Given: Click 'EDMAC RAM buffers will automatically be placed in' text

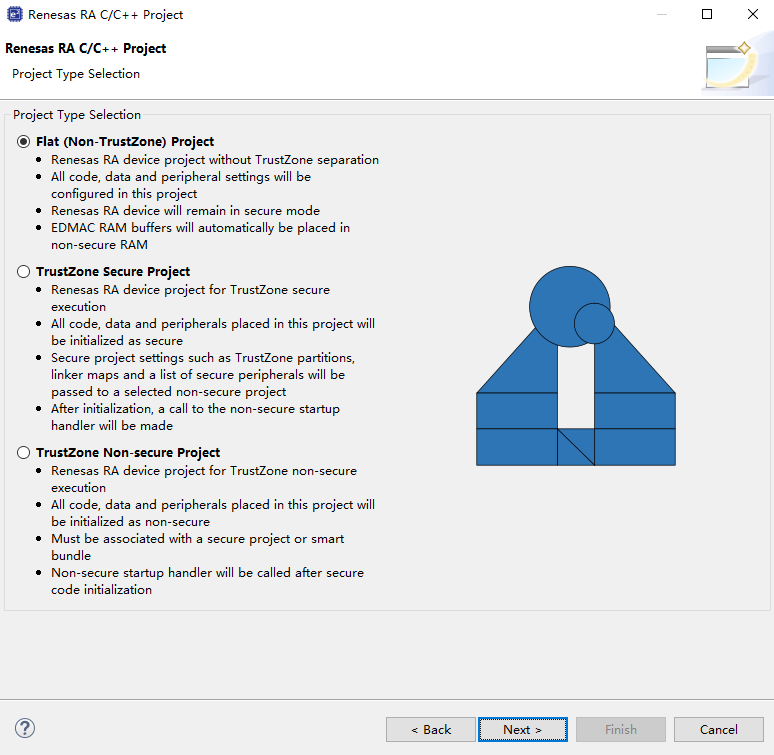Looking at the screenshot, I should [x=200, y=228].
